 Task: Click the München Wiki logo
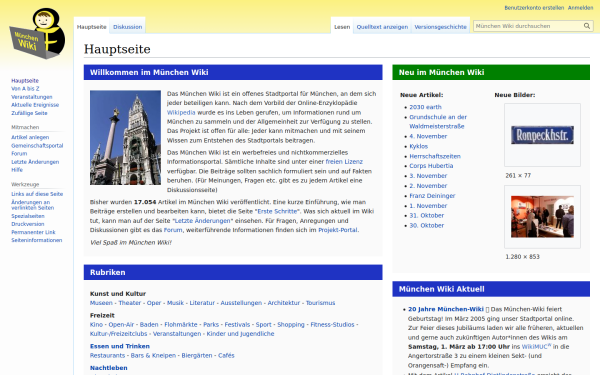pos(37,34)
